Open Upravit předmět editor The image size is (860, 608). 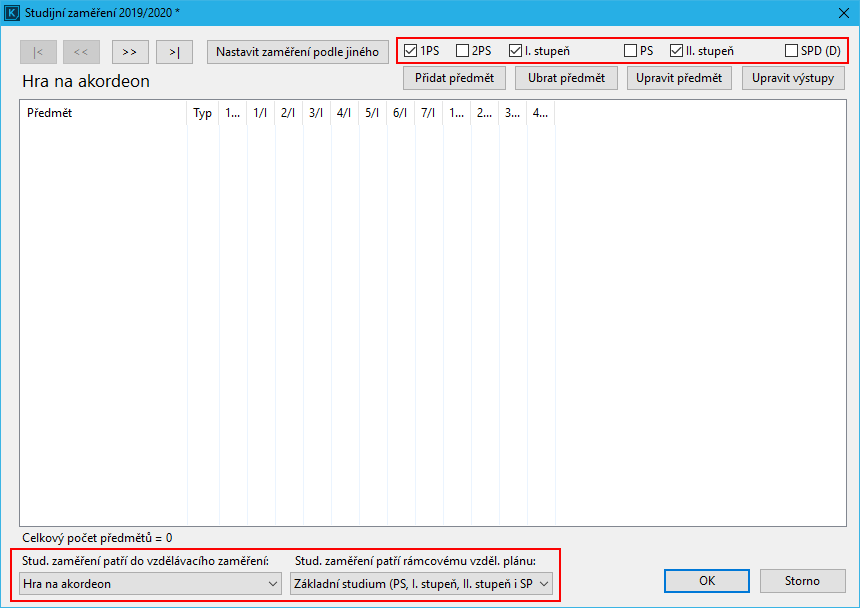coord(679,78)
